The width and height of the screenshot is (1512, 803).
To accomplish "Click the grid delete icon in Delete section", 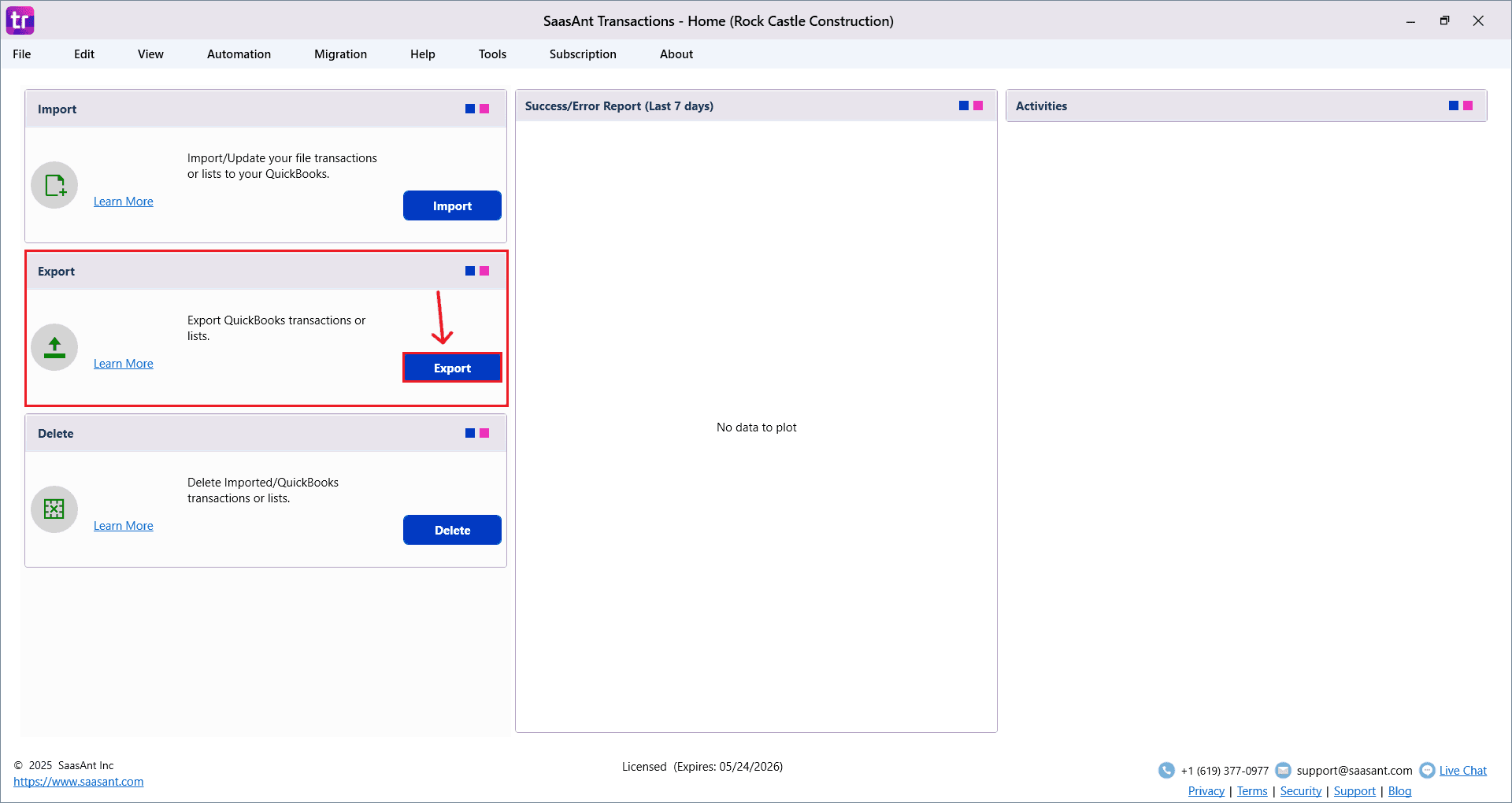I will 54,509.
